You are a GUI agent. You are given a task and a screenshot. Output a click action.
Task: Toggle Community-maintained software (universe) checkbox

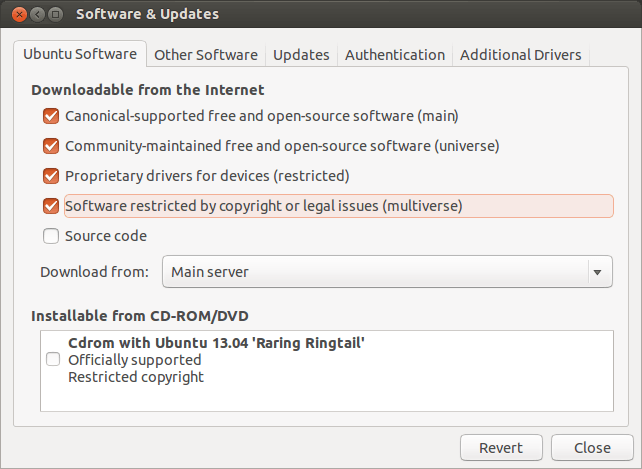pos(51,146)
